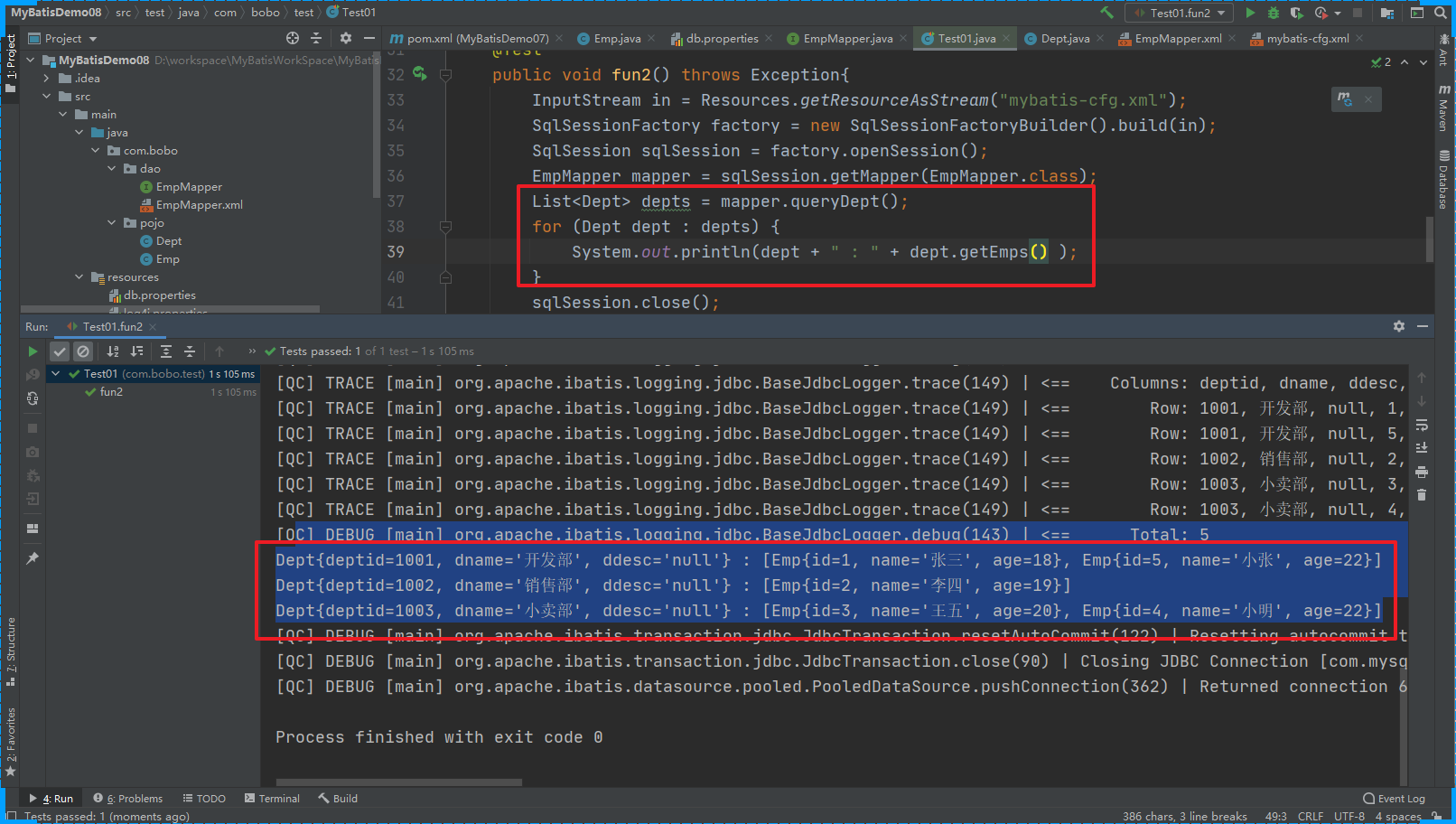1456x824 pixels.
Task: Open the Project Structure dialog icon
Action: 1387,13
